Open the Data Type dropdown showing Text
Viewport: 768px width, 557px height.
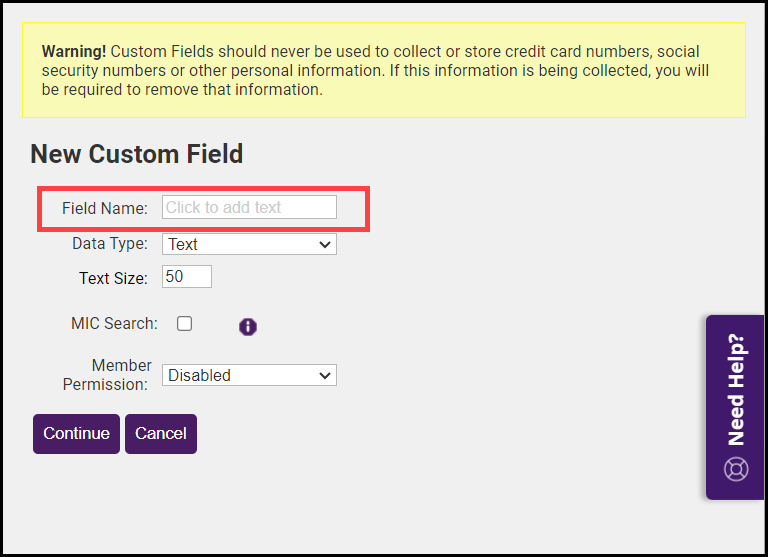(x=249, y=244)
